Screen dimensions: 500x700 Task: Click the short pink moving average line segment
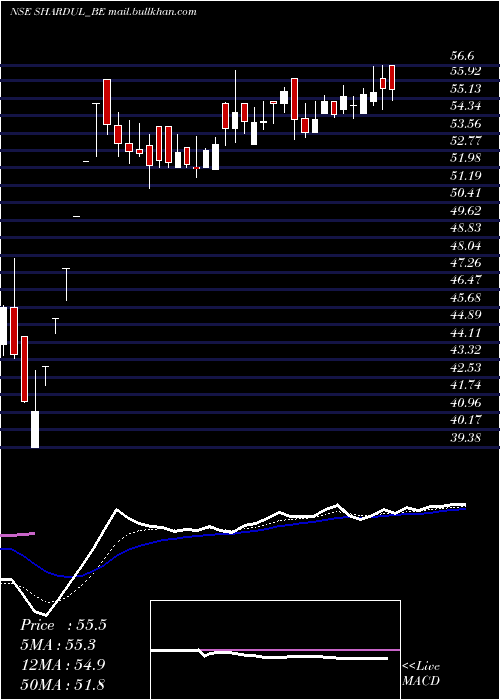tap(17, 534)
